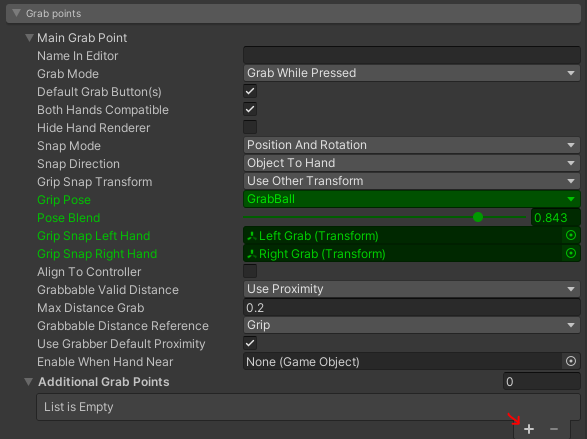The image size is (587, 439).
Task: Open object picker for Grip Snap Right Hand
Action: (x=571, y=253)
